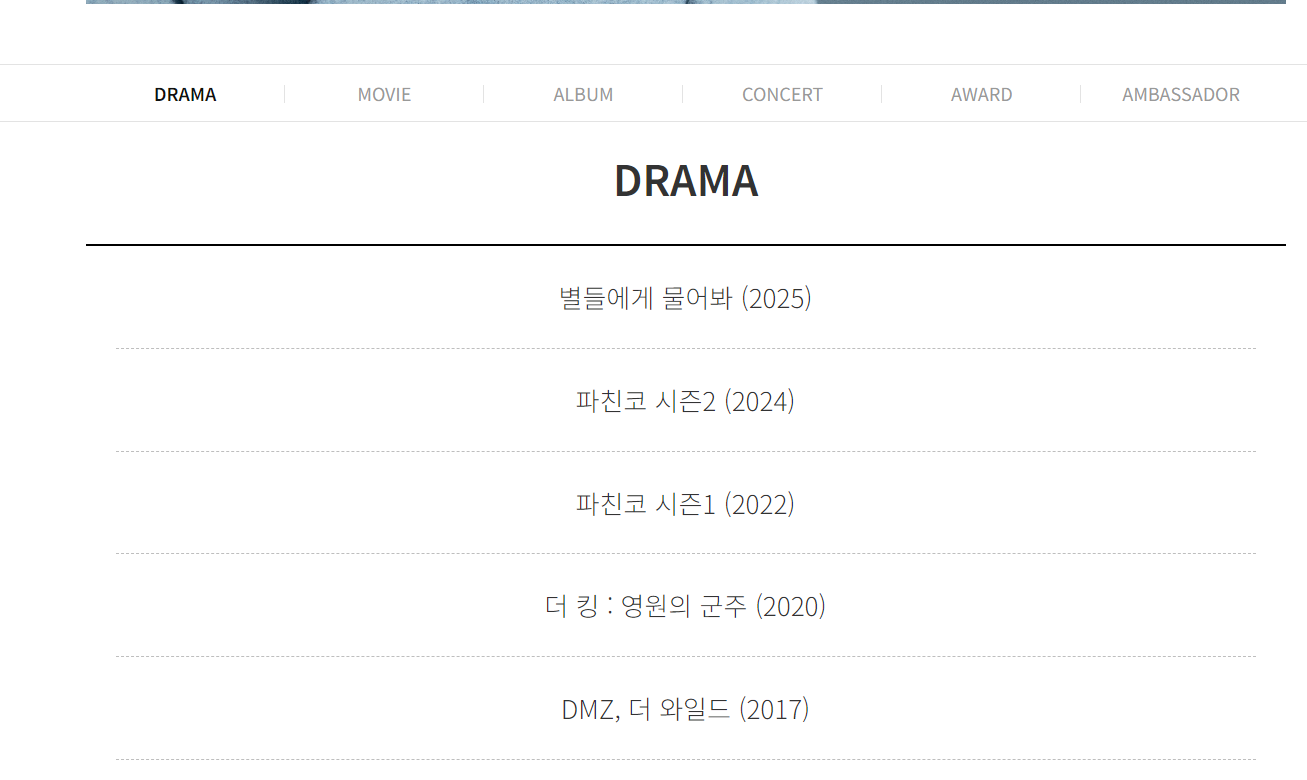Open 파친코 시즌1 drama entry
The image size is (1307, 780).
[685, 503]
